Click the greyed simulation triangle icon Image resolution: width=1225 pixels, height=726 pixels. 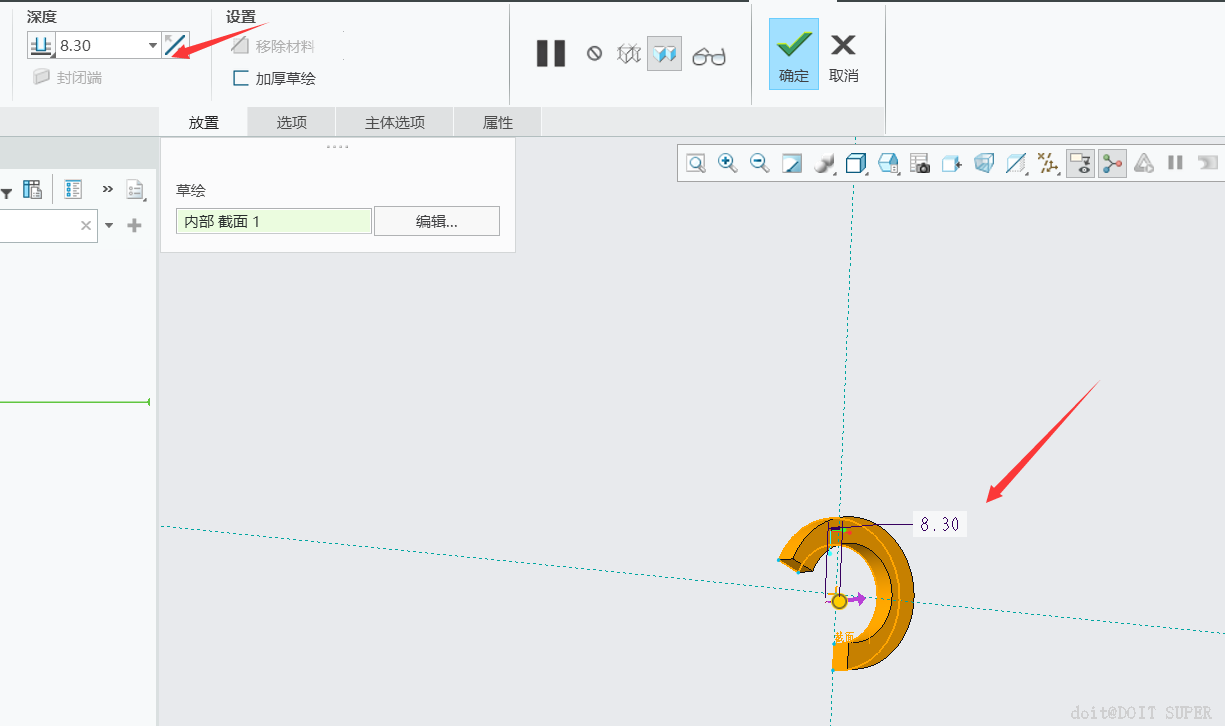tap(1144, 163)
